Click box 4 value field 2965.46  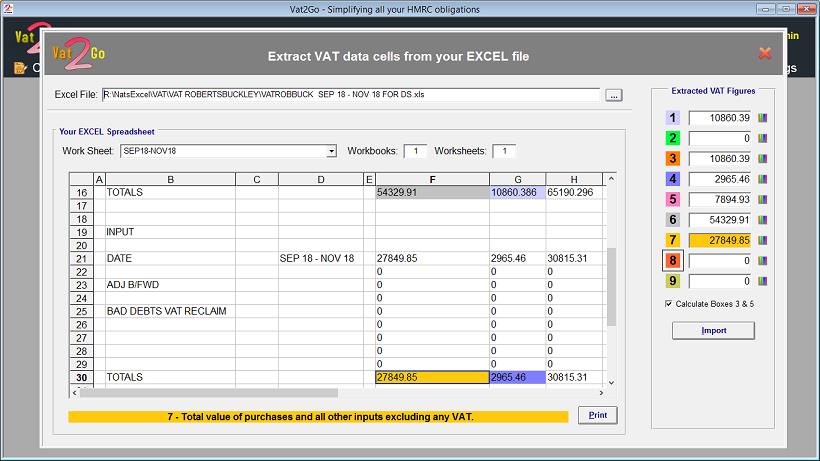tap(720, 179)
